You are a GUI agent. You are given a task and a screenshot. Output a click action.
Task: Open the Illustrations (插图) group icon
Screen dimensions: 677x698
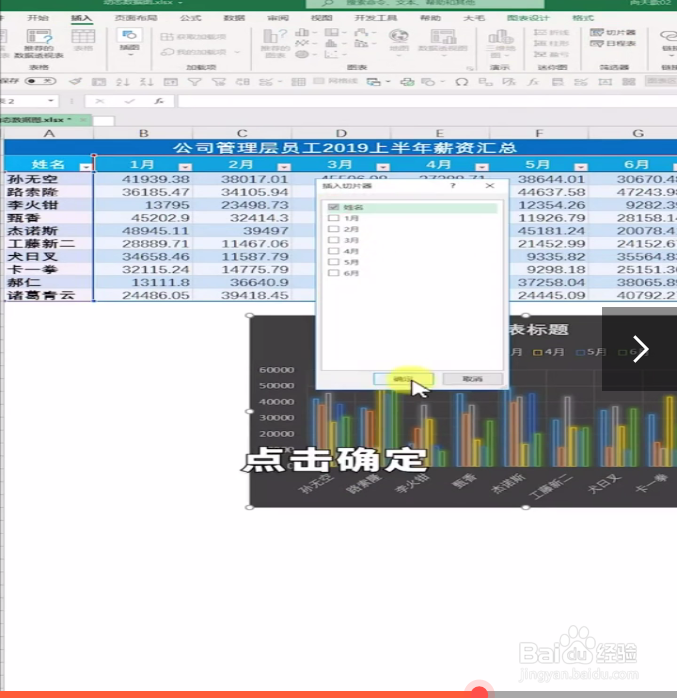(130, 42)
